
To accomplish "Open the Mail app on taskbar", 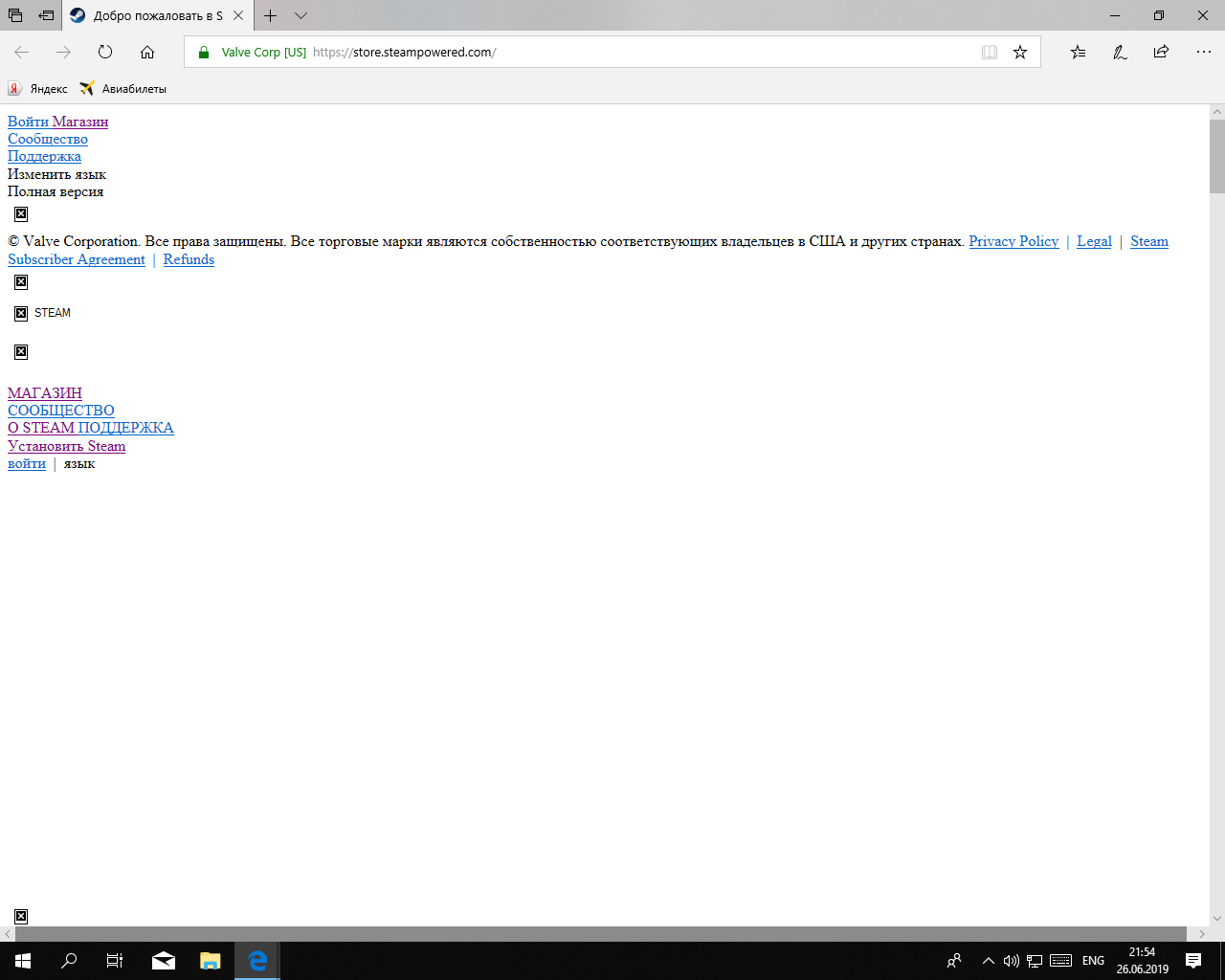I will tap(164, 961).
